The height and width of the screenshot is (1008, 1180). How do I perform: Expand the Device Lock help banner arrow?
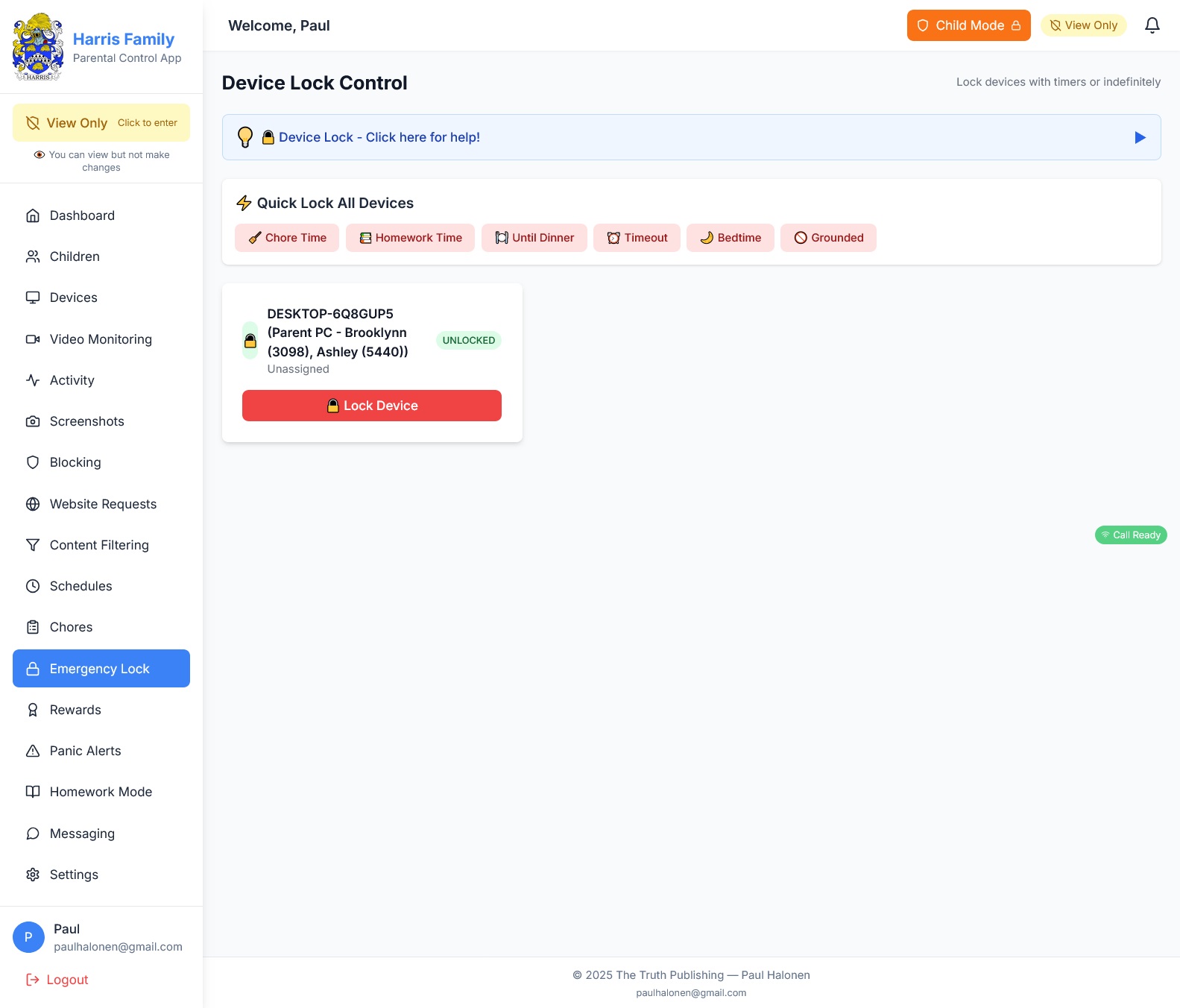[x=1139, y=137]
